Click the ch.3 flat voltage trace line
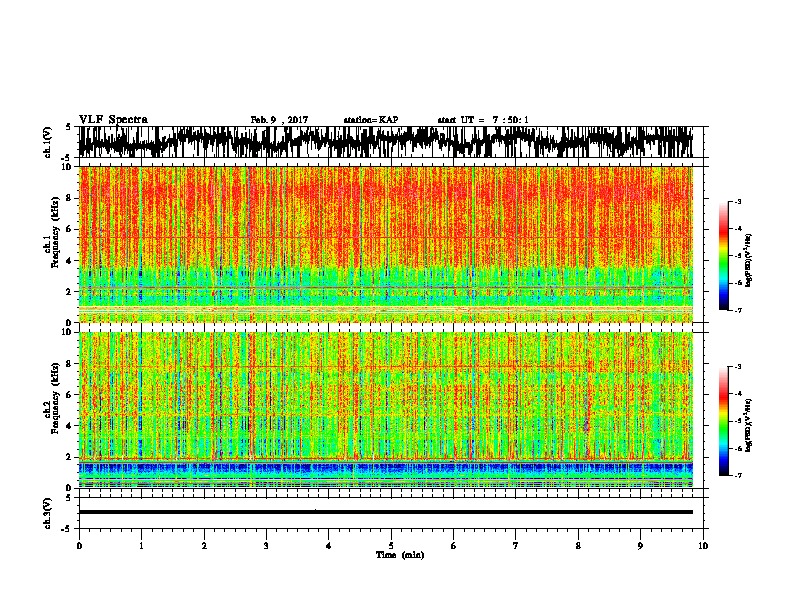The width and height of the screenshot is (792, 612). [386, 512]
